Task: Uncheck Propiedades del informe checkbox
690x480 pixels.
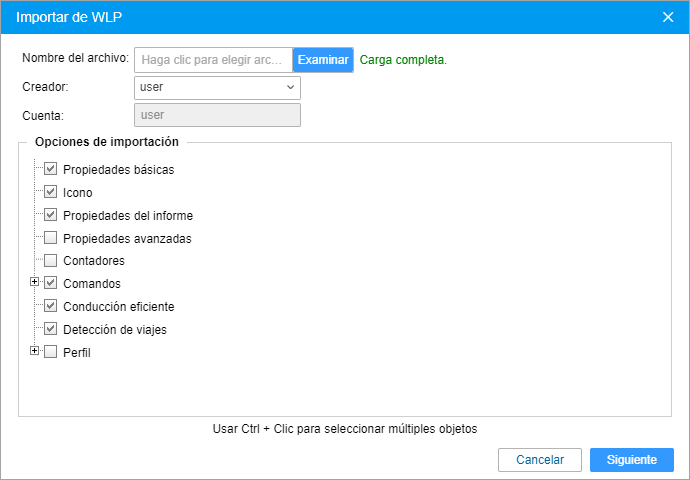Action: (x=51, y=215)
